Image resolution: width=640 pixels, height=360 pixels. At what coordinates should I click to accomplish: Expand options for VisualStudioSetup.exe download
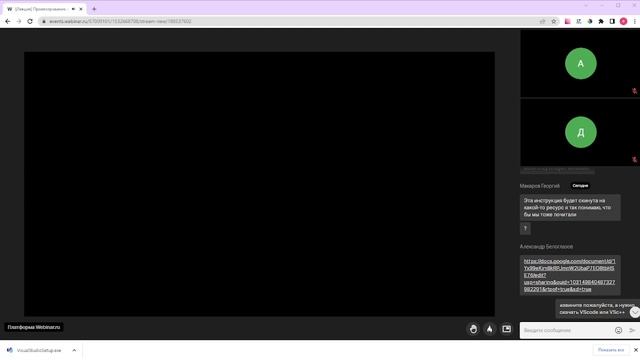click(74, 350)
